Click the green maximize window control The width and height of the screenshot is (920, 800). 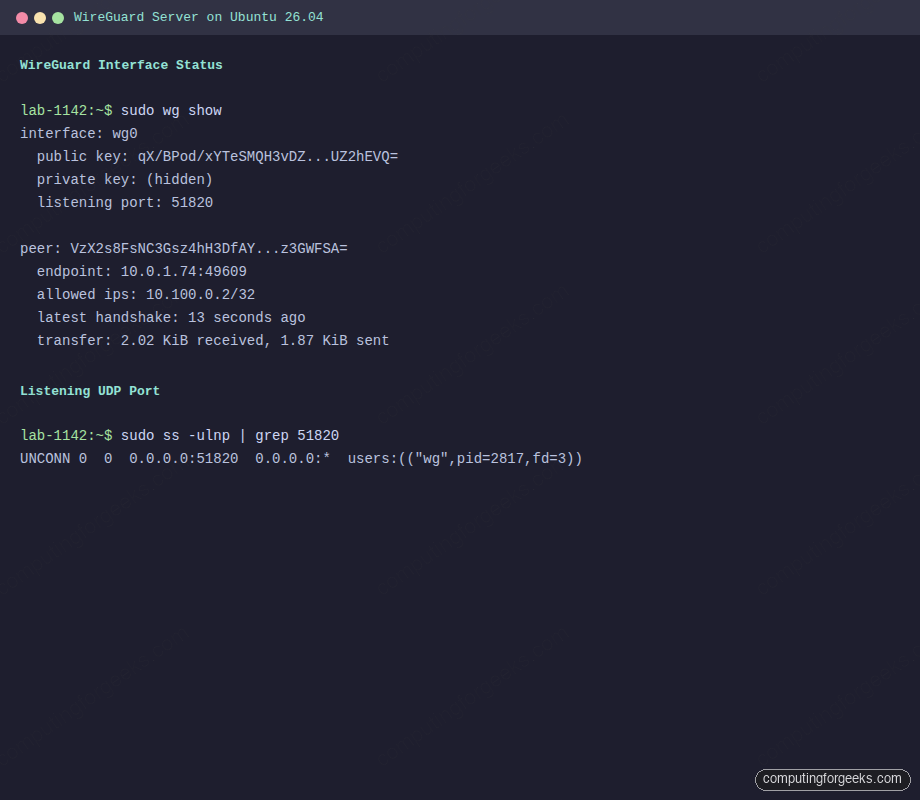pyautogui.click(x=57, y=17)
